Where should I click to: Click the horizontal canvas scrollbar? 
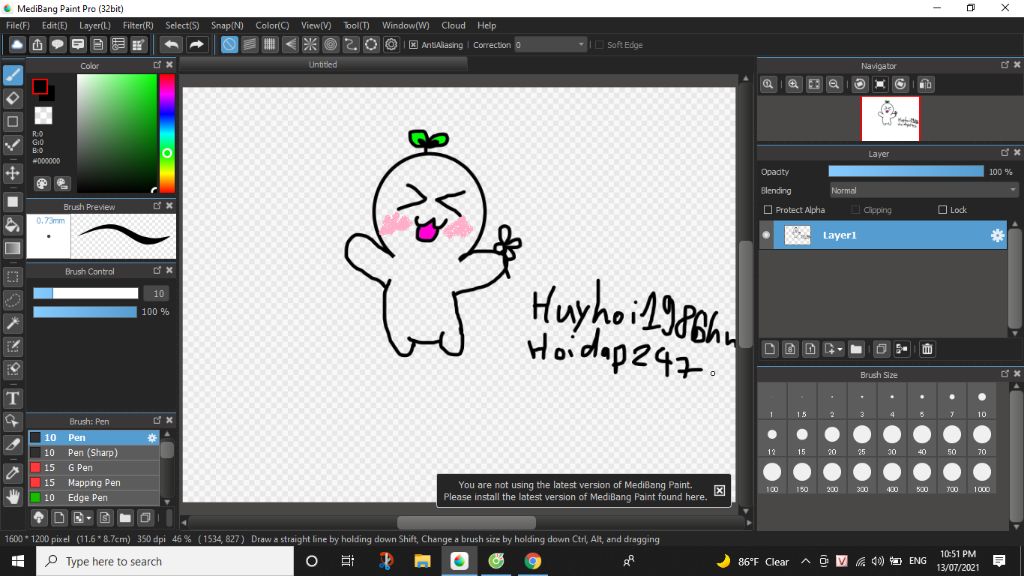pyautogui.click(x=466, y=522)
